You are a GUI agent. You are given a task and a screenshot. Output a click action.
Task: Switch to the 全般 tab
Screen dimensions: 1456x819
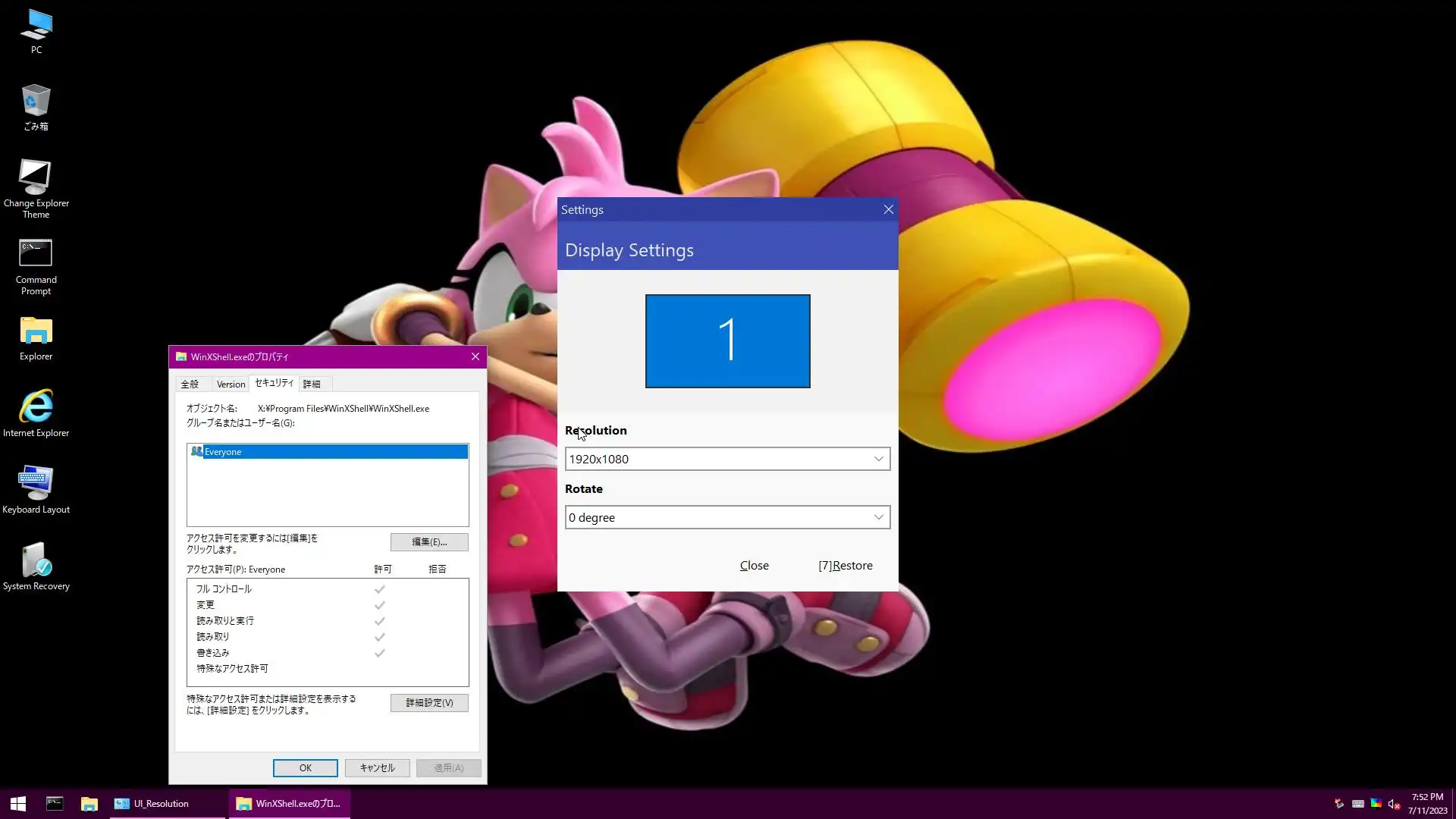click(x=190, y=384)
